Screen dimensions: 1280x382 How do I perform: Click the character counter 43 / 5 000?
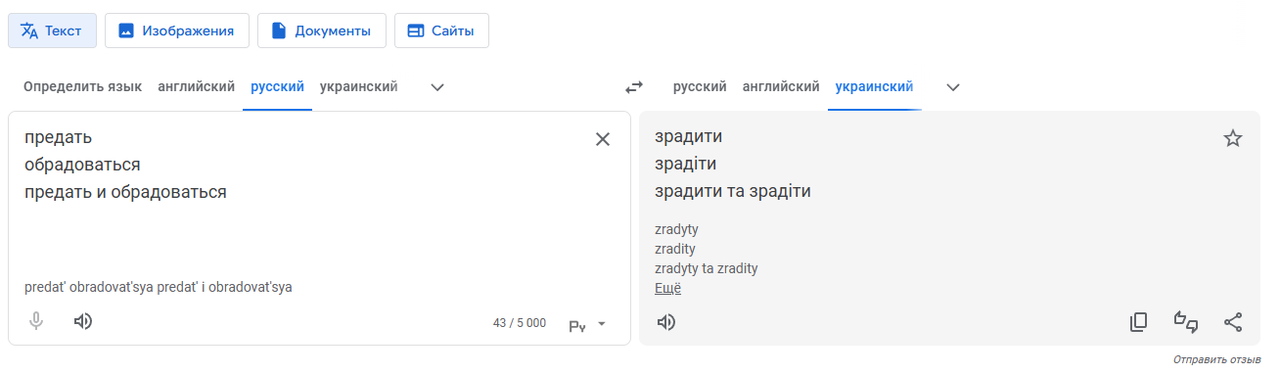[520, 323]
